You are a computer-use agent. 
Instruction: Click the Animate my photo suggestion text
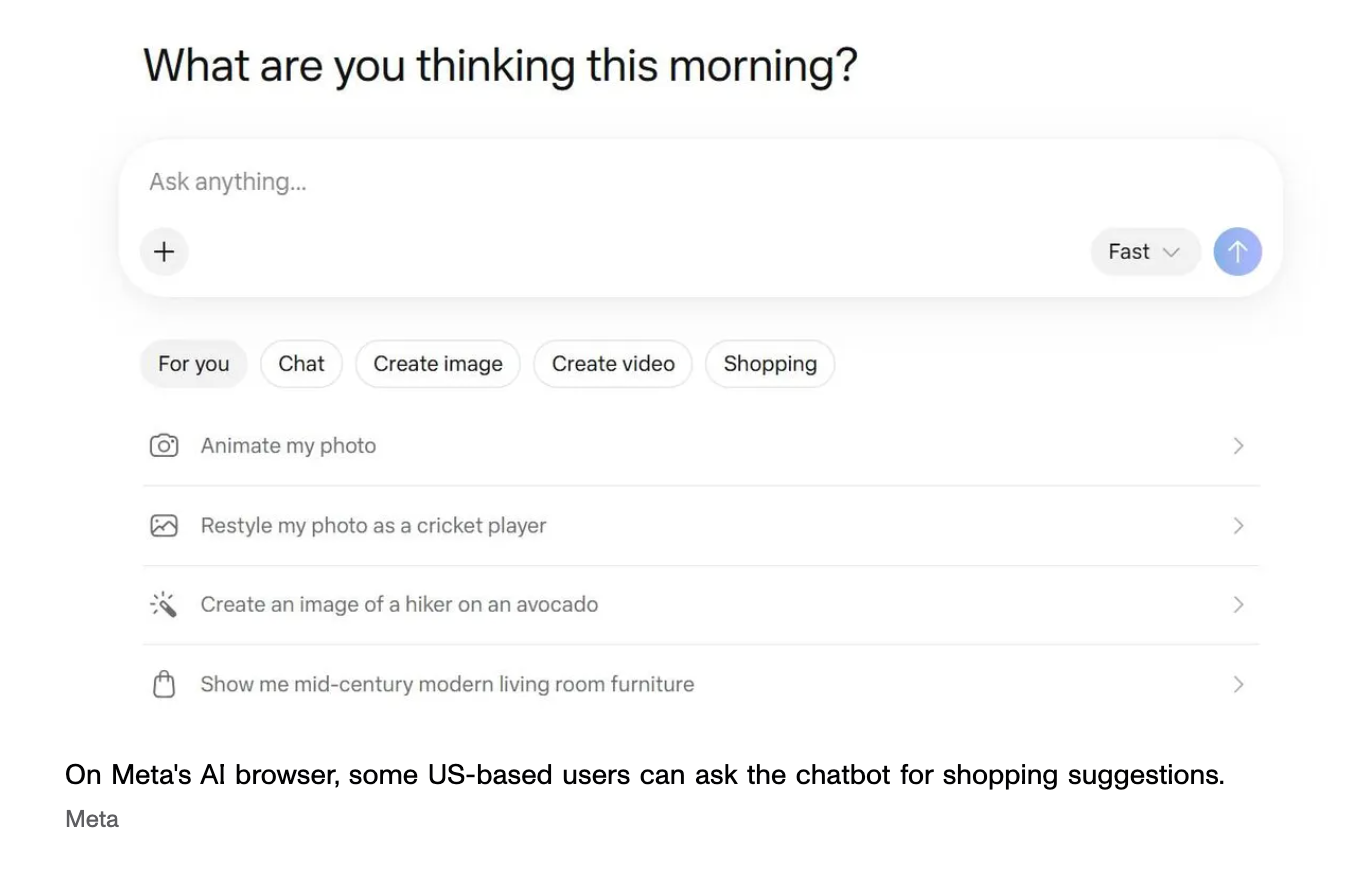[x=288, y=446]
